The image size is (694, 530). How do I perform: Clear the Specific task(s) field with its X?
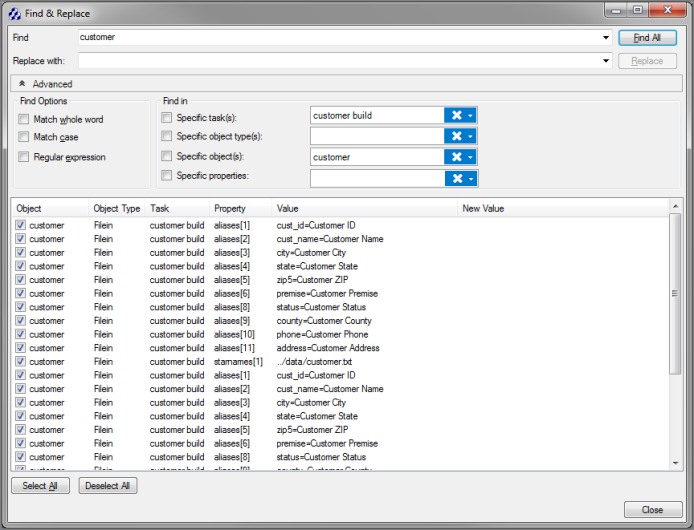(456, 116)
